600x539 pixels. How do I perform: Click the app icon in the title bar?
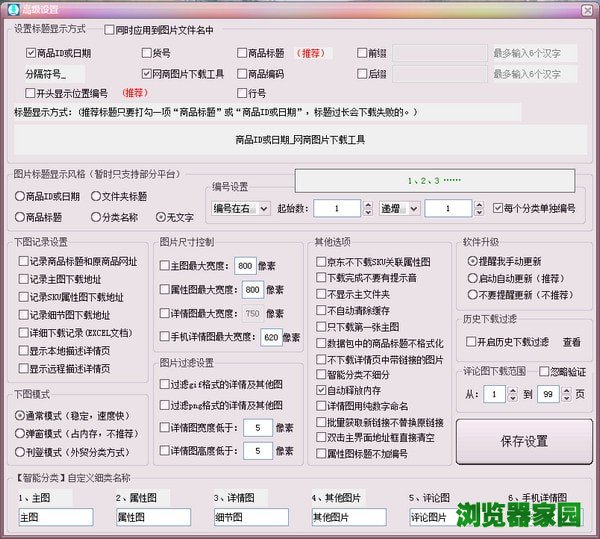[11, 9]
